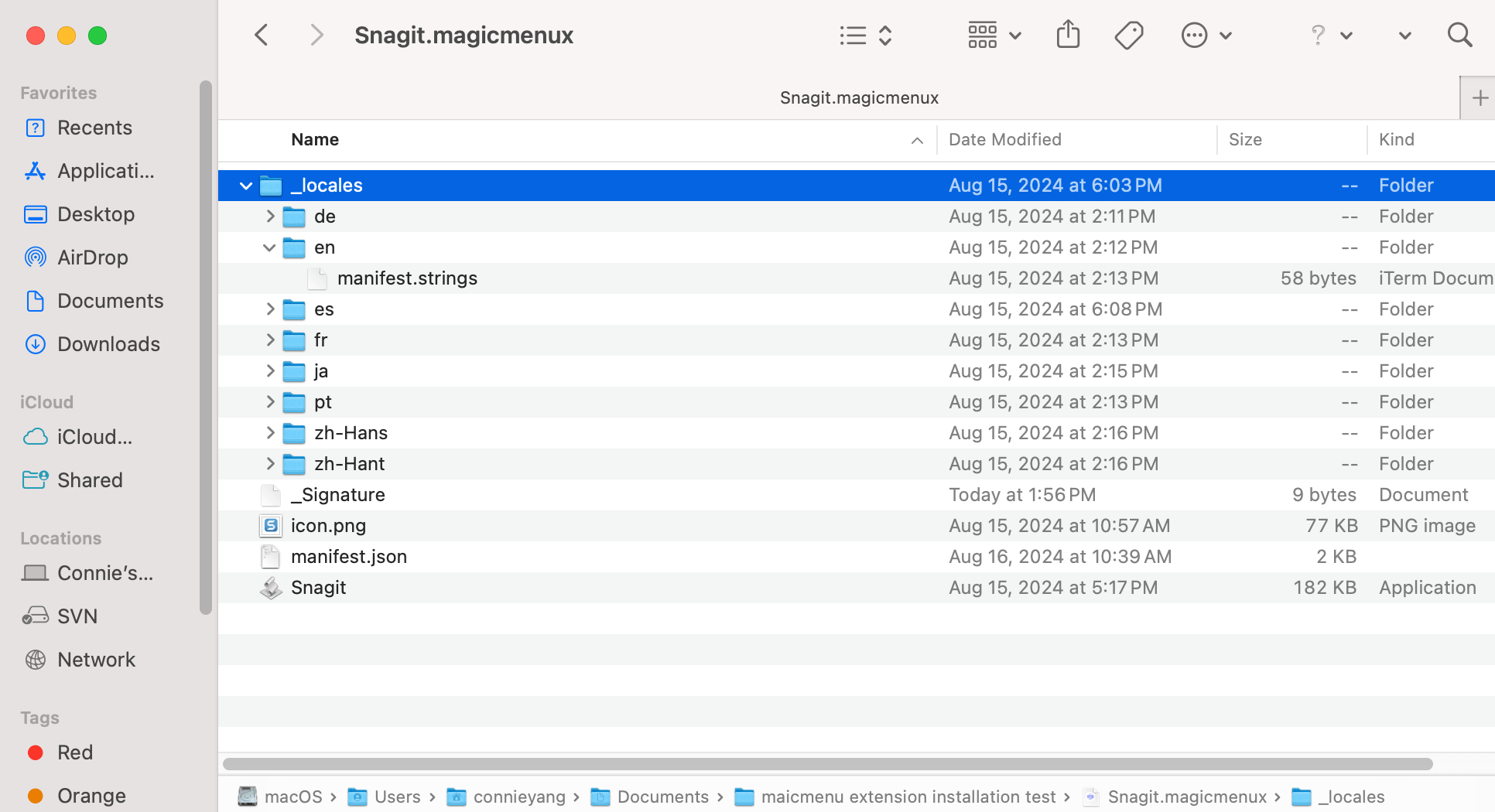Screen dimensions: 1495x812
Task: Click the 58 bytes size cell
Action: [1318, 278]
